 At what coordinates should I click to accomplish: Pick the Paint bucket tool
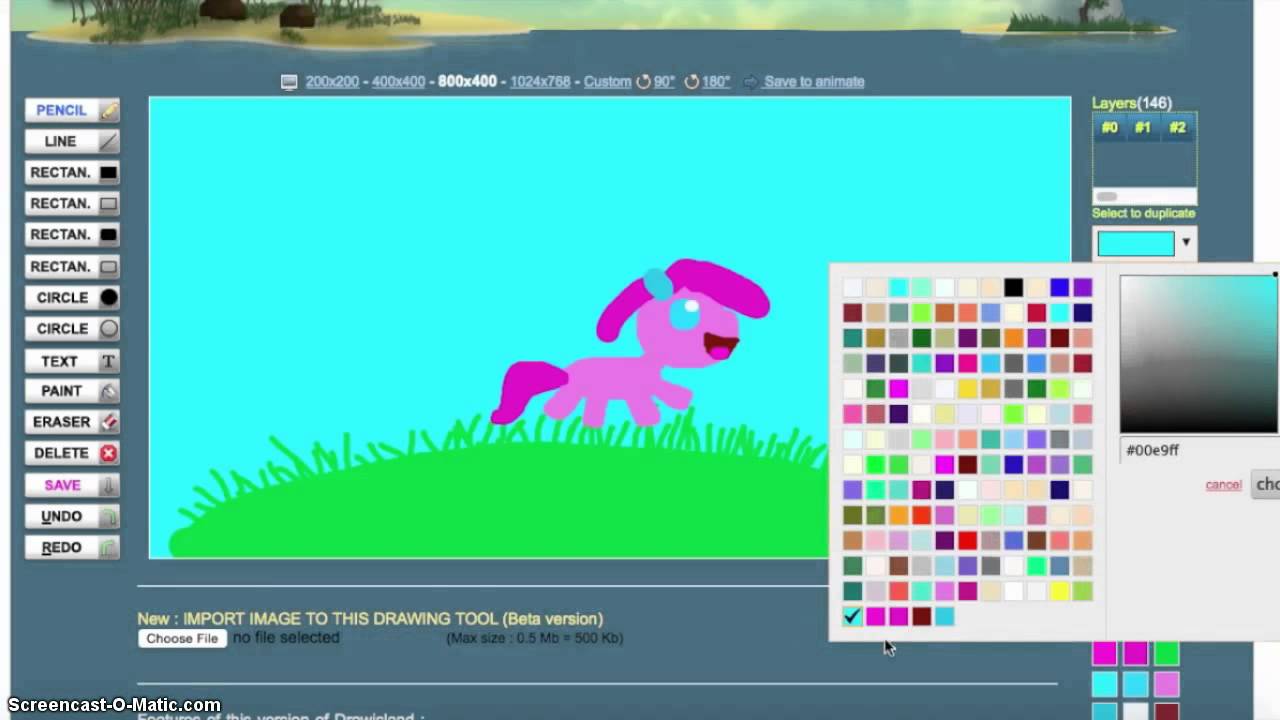(x=72, y=391)
